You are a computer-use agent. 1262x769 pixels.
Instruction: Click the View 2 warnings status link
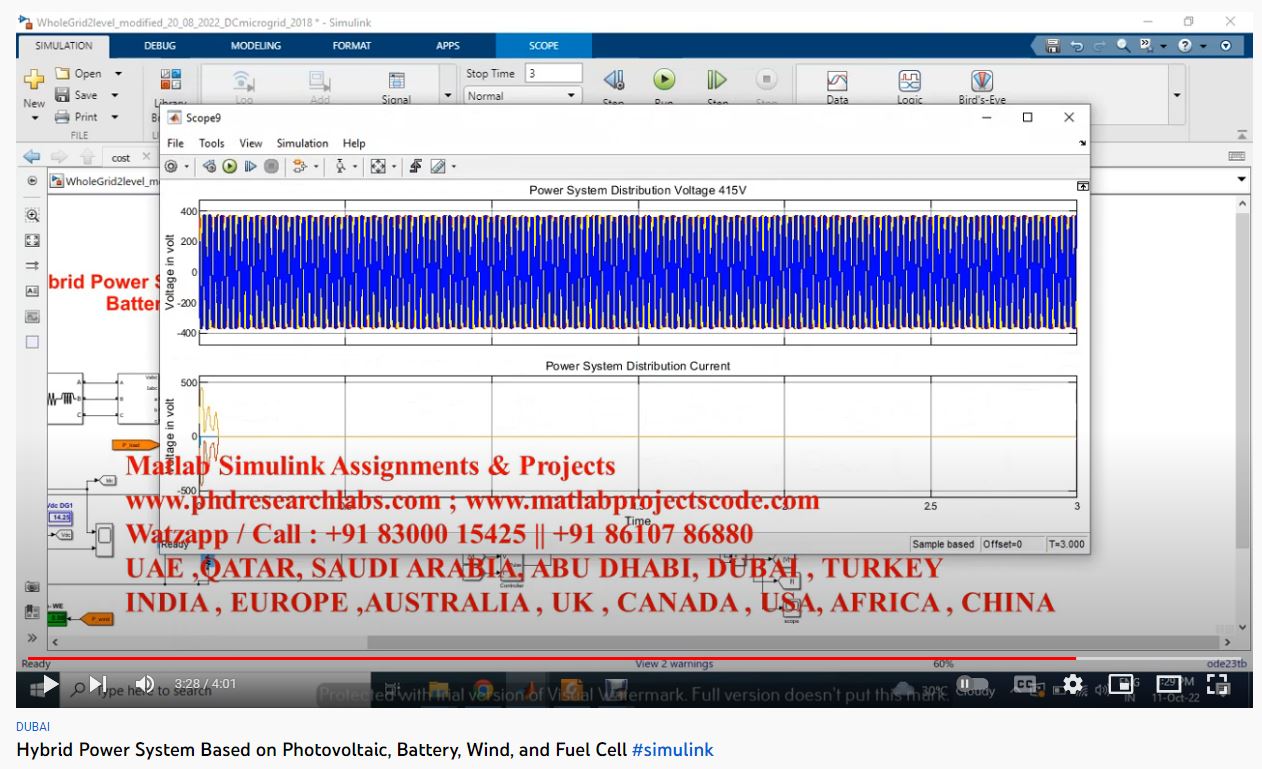(674, 664)
